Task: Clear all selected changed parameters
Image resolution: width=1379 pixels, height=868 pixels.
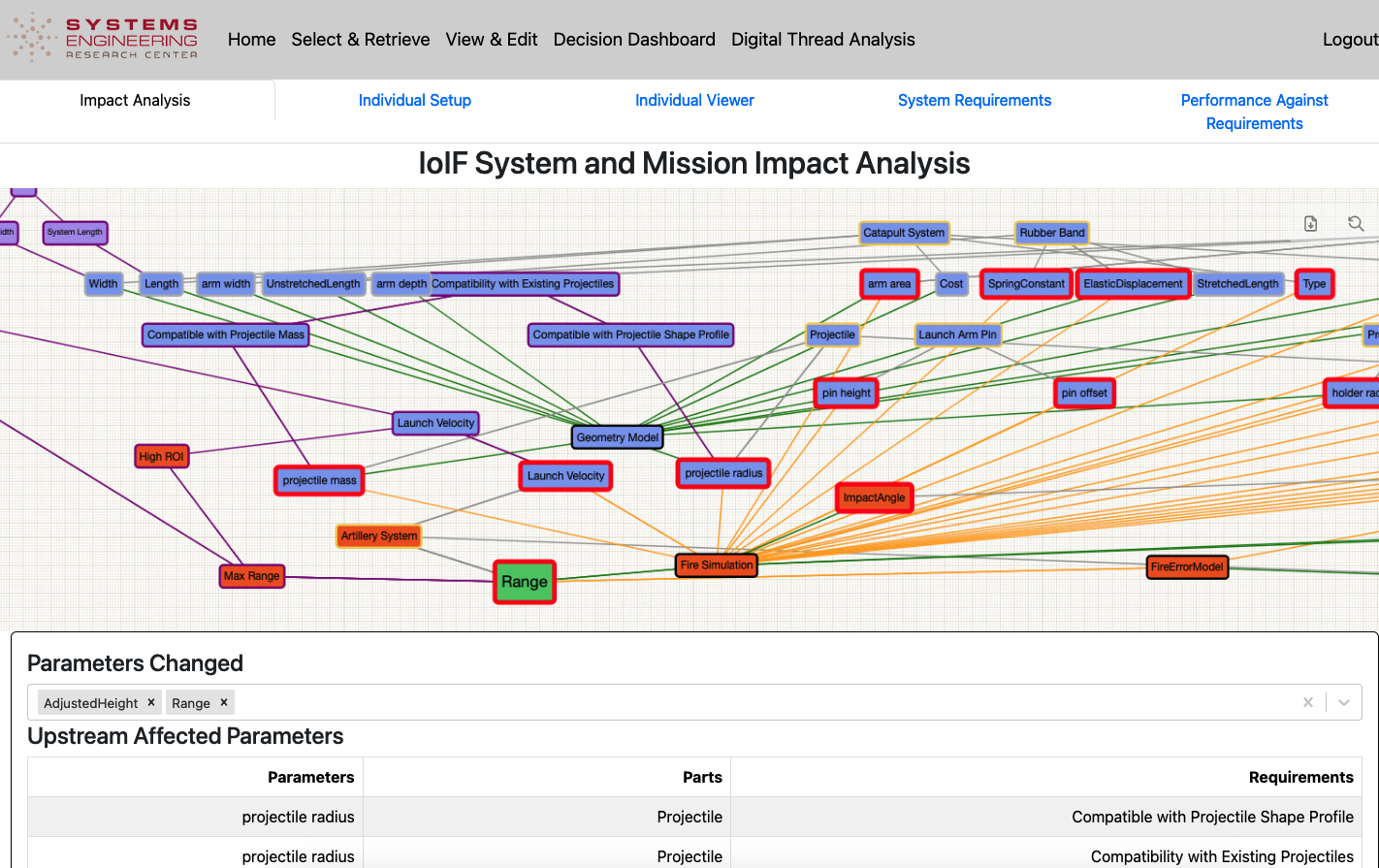Action: pos(1308,702)
